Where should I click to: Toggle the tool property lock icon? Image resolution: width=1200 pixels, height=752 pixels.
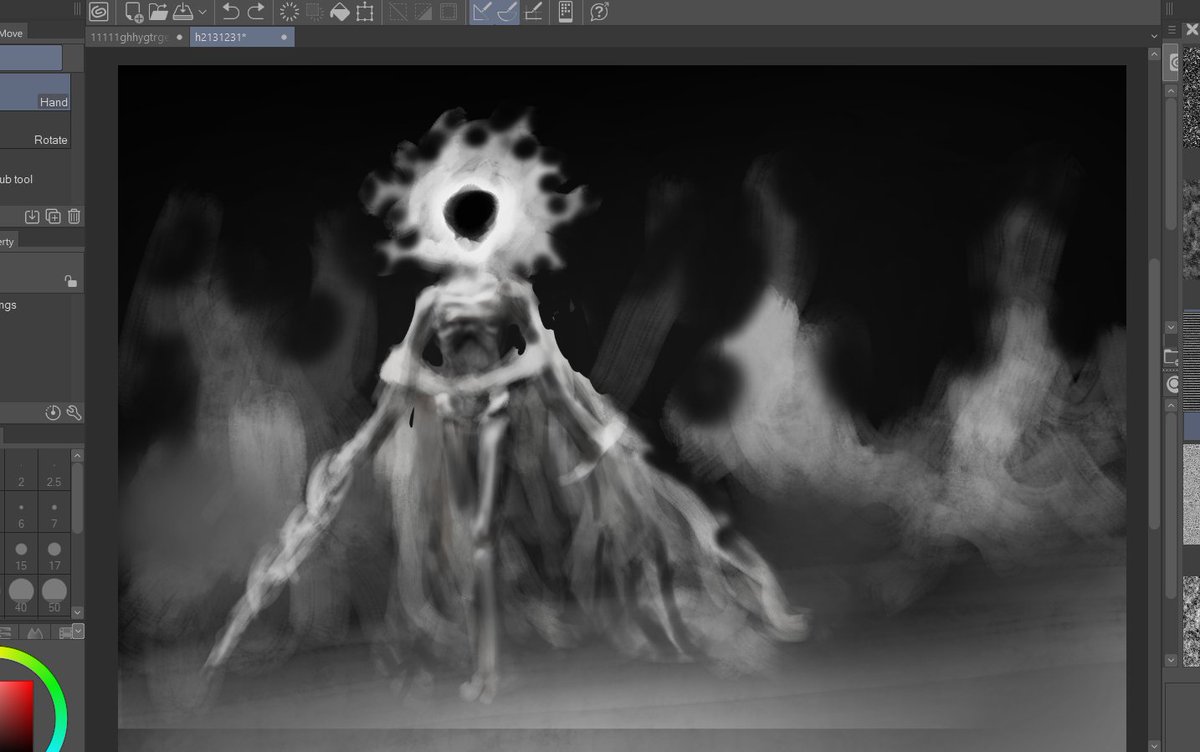70,282
